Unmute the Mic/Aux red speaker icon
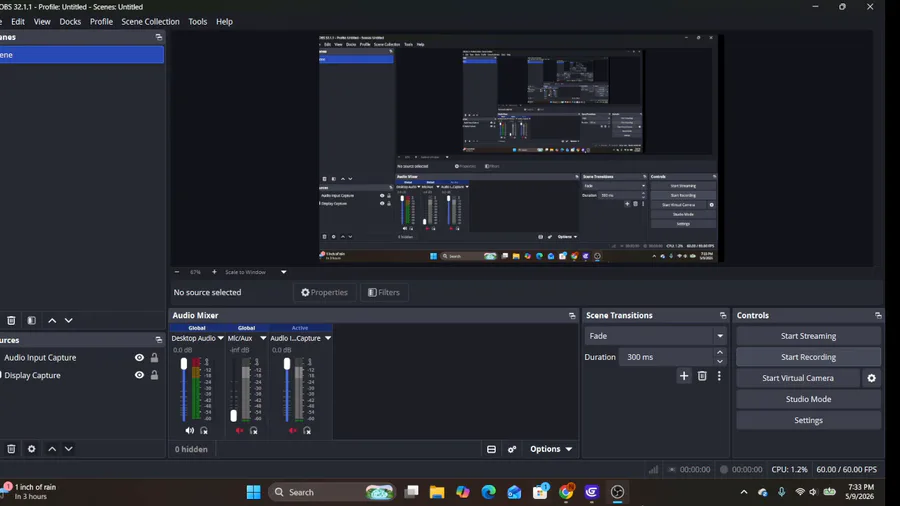Image resolution: width=900 pixels, height=506 pixels. tap(239, 430)
